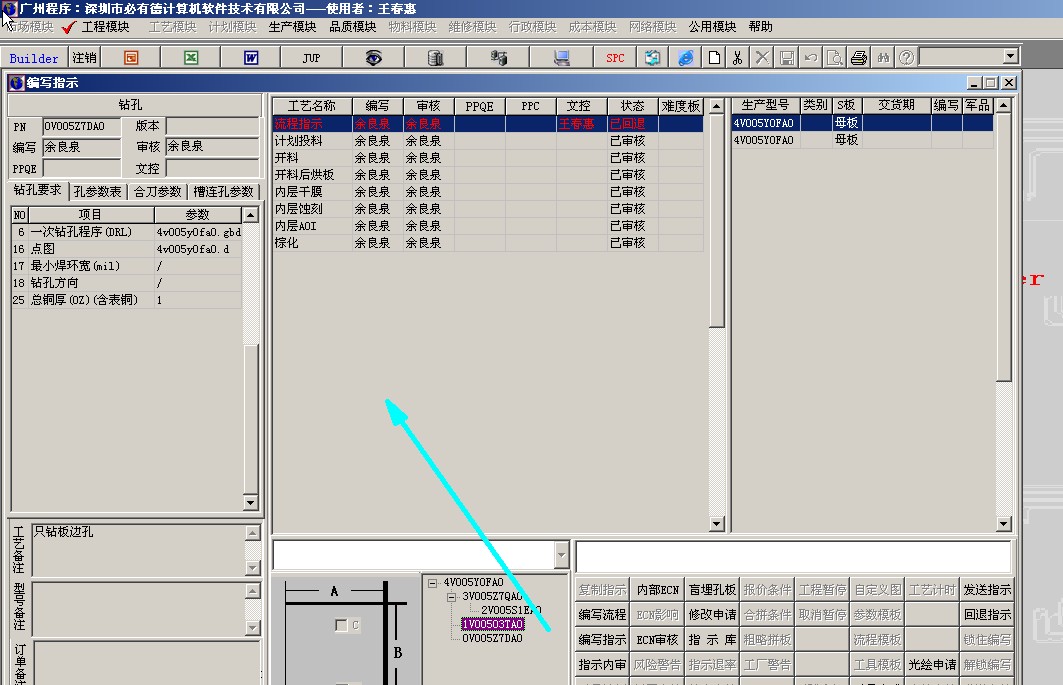Click the 光绘申请 button
This screenshot has height=685, width=1063.
coord(932,665)
